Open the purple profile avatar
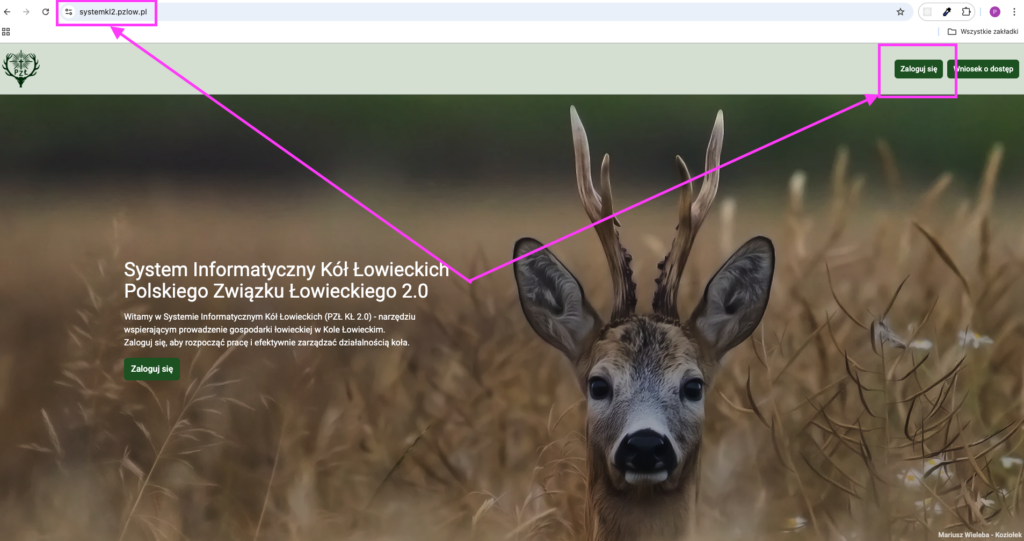The height and width of the screenshot is (541, 1024). (x=994, y=12)
